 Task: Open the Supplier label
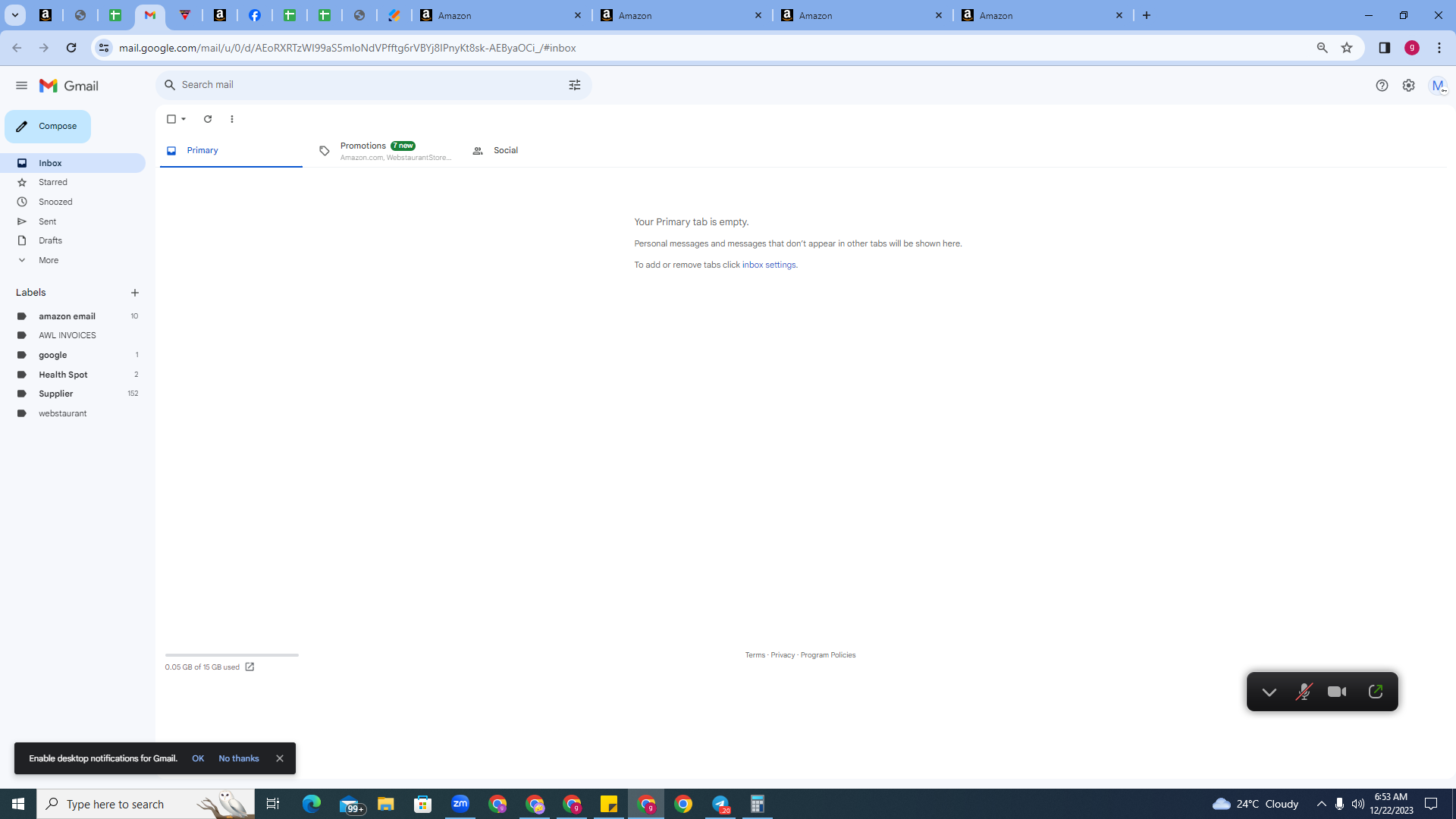pyautogui.click(x=73, y=394)
